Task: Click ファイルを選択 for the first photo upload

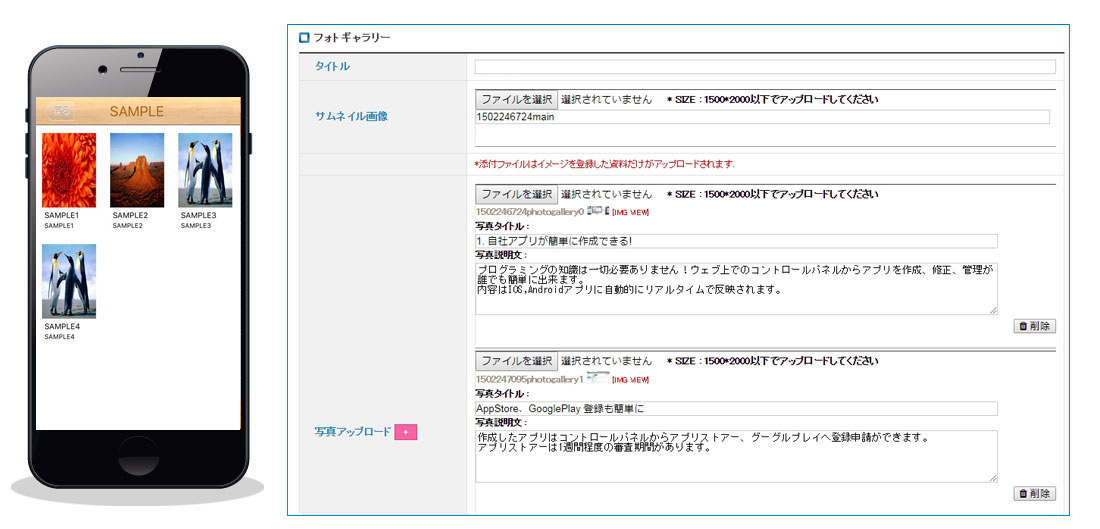Action: [515, 194]
